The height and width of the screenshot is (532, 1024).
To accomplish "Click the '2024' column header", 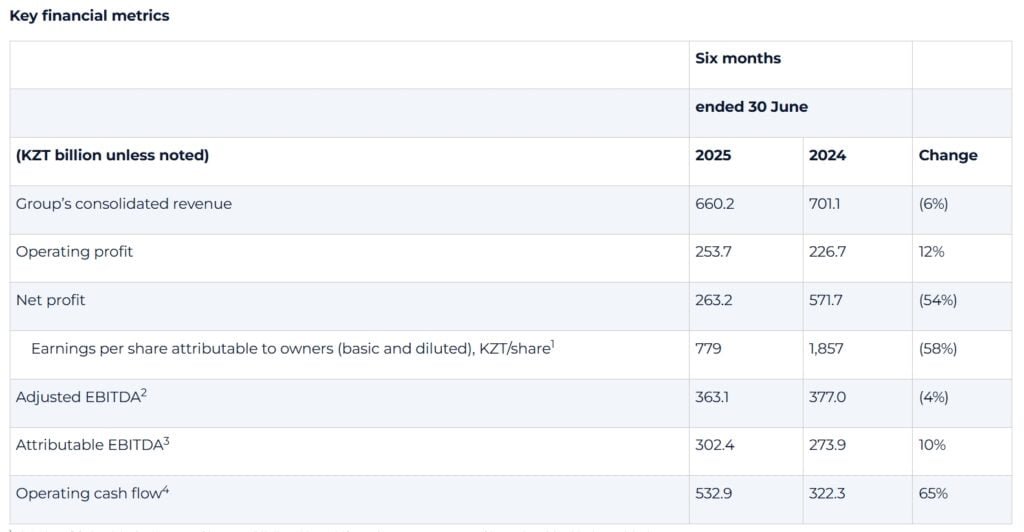I will pyautogui.click(x=827, y=156).
